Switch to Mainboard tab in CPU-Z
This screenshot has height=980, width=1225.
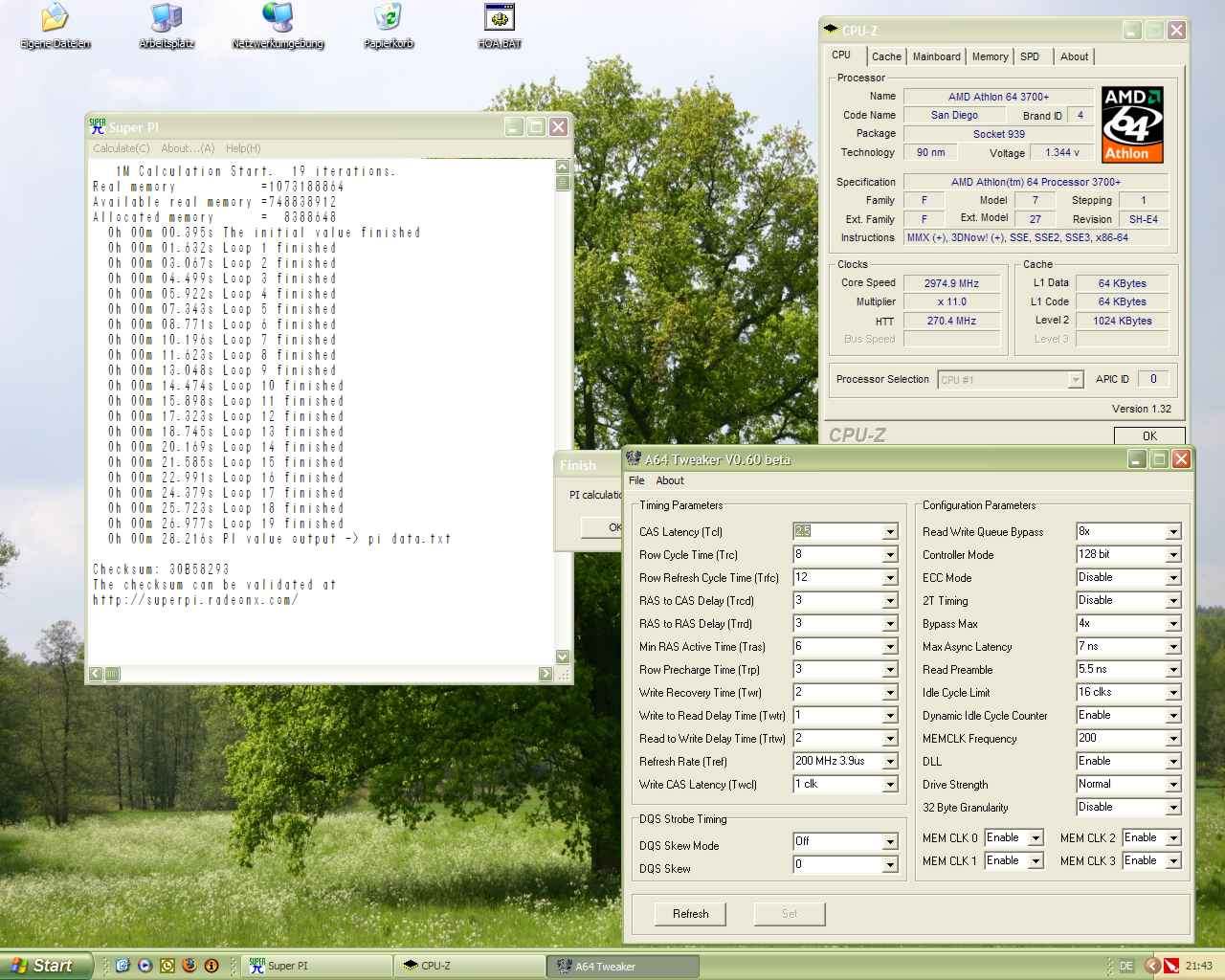936,56
